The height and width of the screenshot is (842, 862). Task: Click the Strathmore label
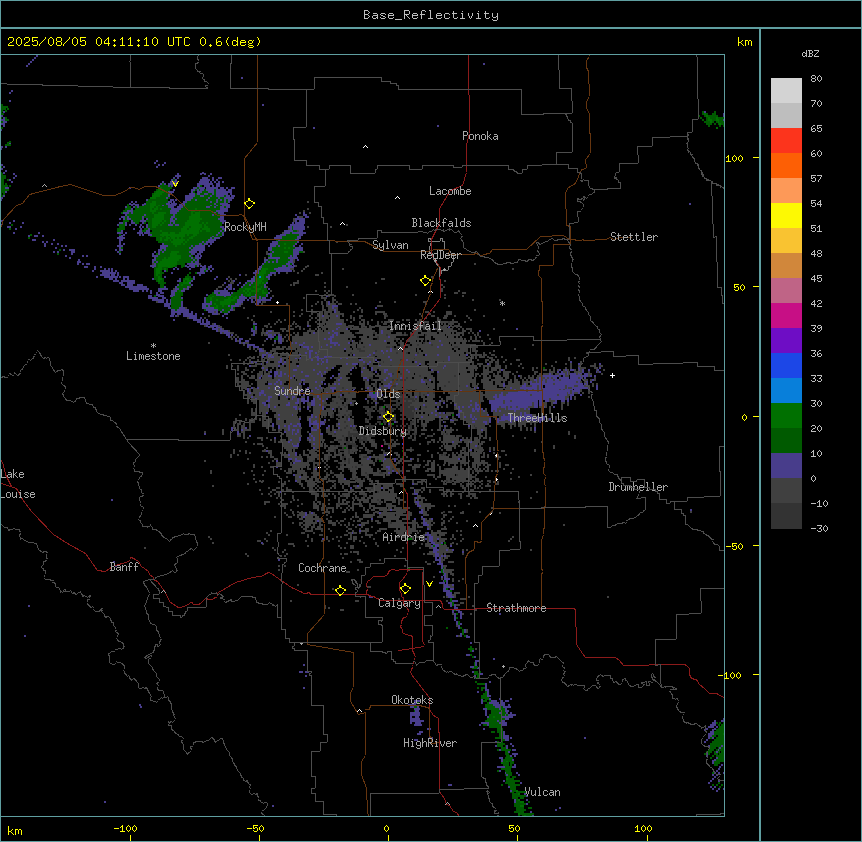click(516, 608)
